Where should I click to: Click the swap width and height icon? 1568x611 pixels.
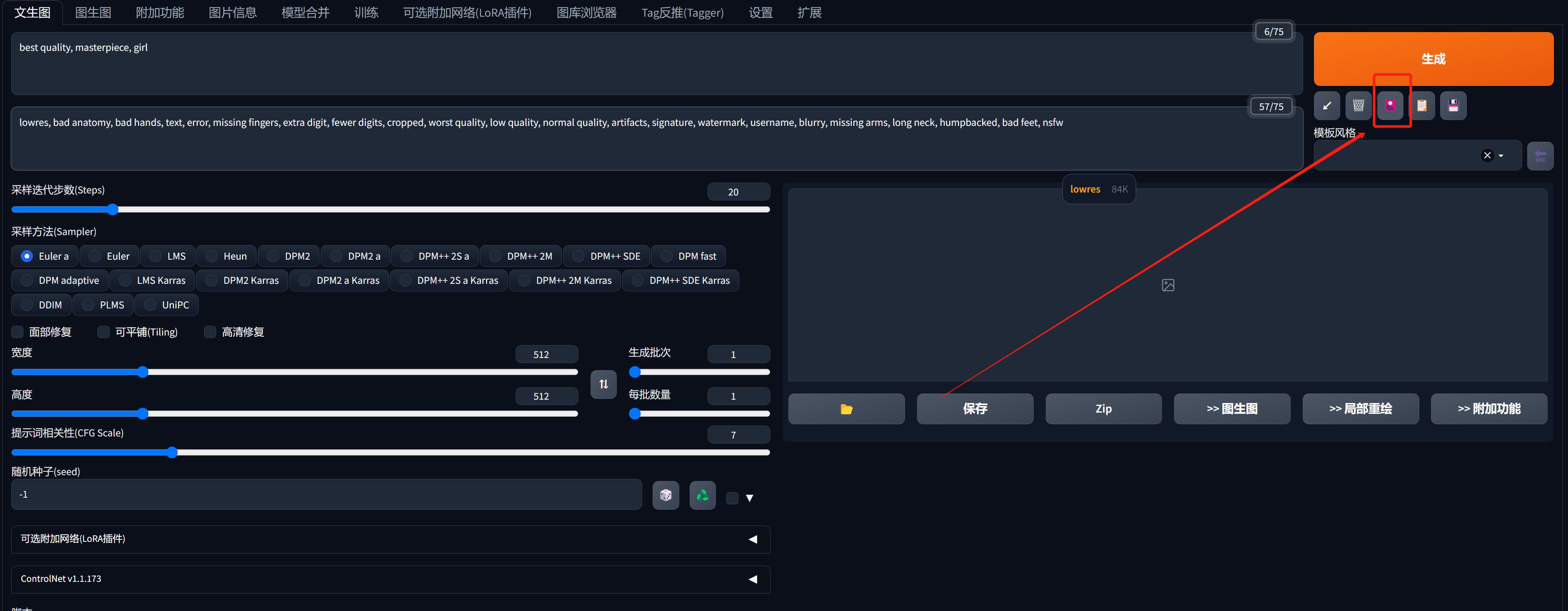[603, 384]
